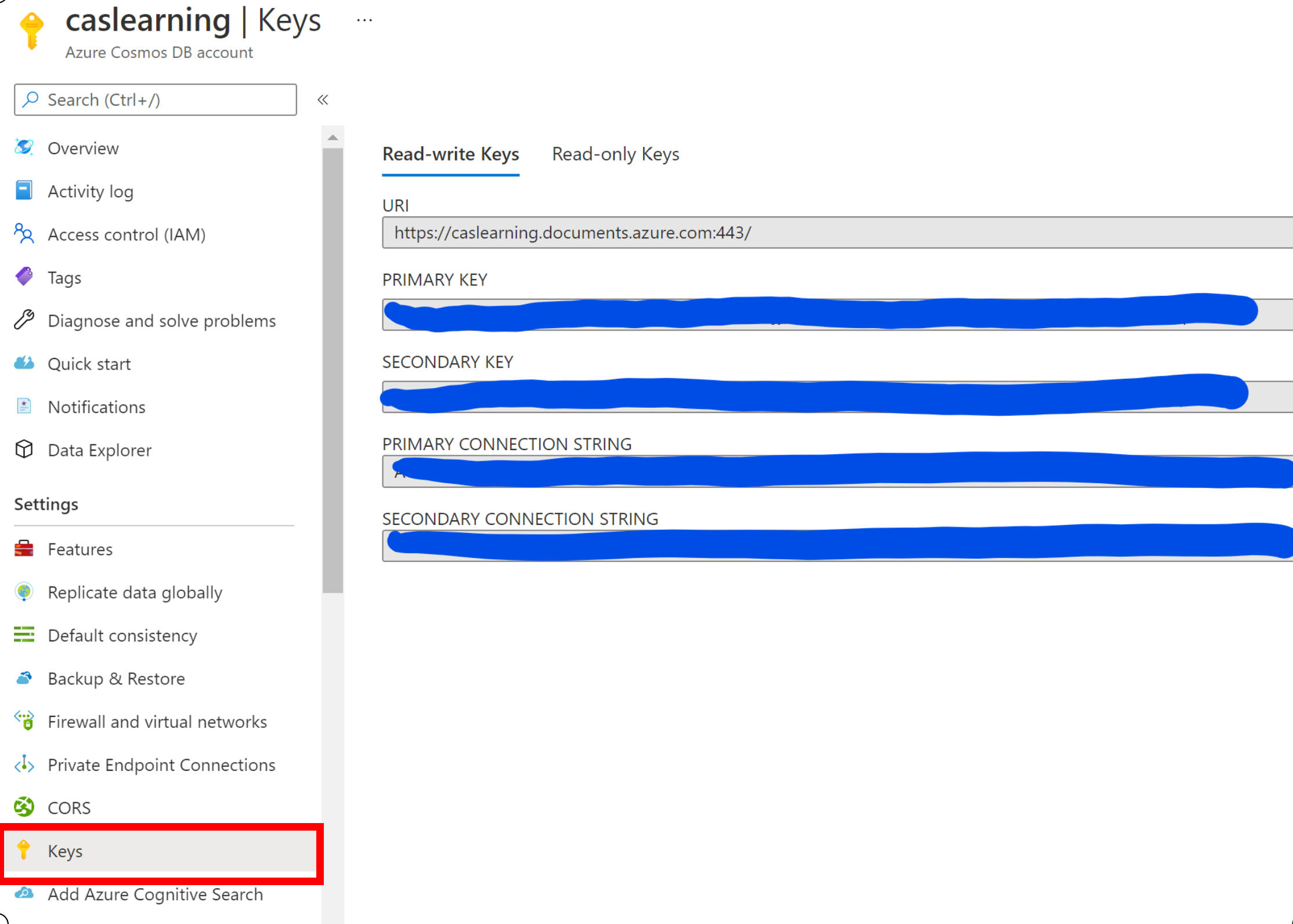The width and height of the screenshot is (1293, 924).
Task: Click the Settings section heading
Action: point(46,504)
